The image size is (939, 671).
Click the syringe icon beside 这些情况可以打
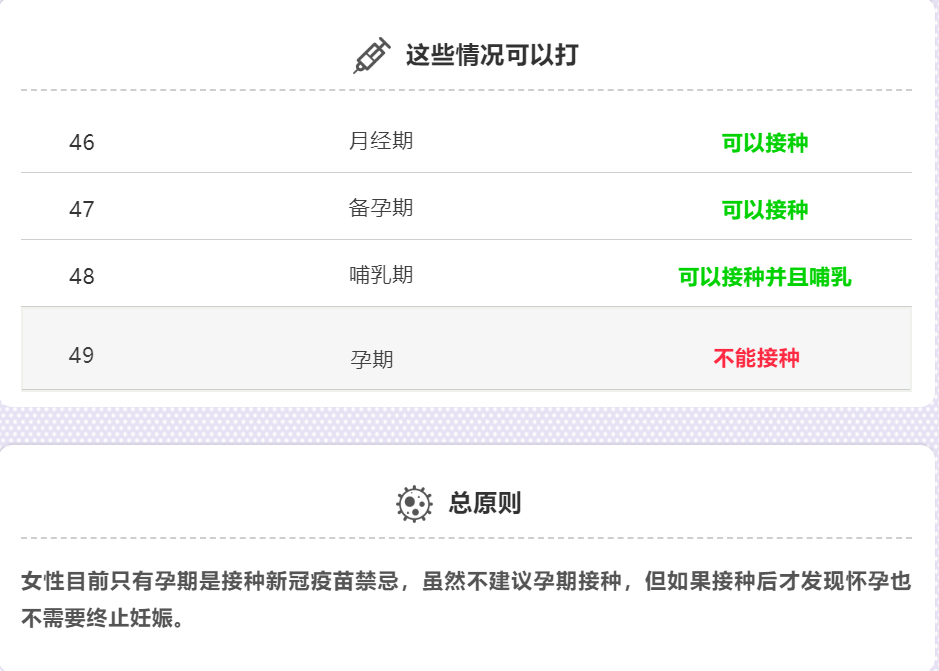371,55
